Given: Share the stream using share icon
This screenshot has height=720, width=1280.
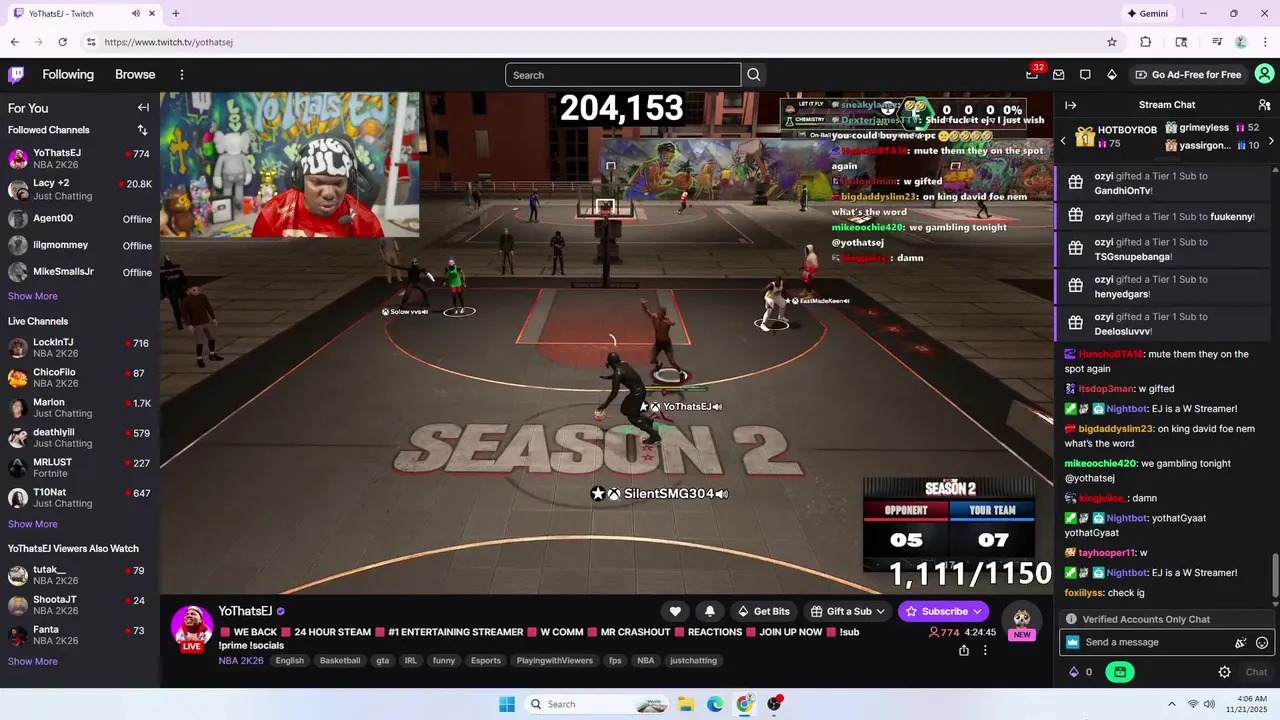Looking at the screenshot, I should pos(964,650).
